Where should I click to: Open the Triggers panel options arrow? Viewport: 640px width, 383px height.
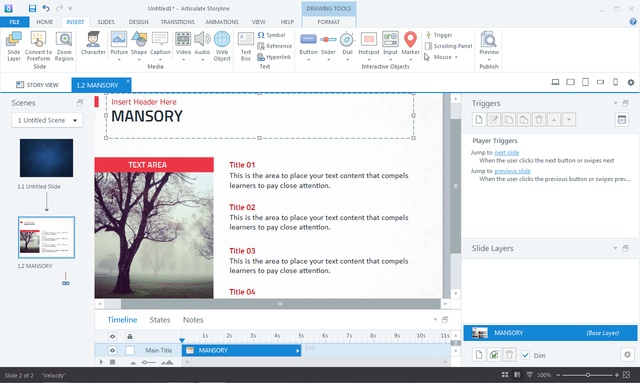(615, 103)
